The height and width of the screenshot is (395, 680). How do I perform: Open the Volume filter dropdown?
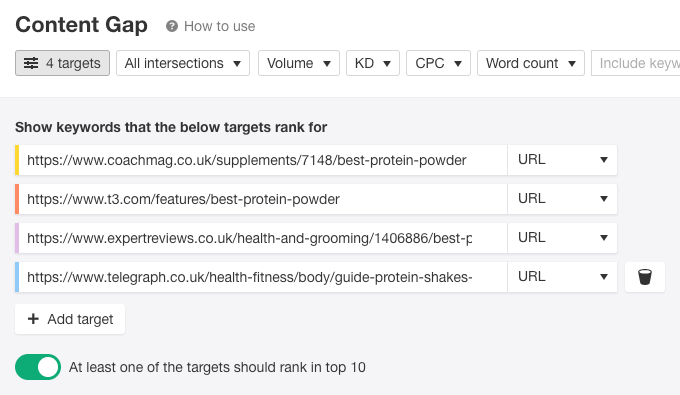(x=299, y=63)
